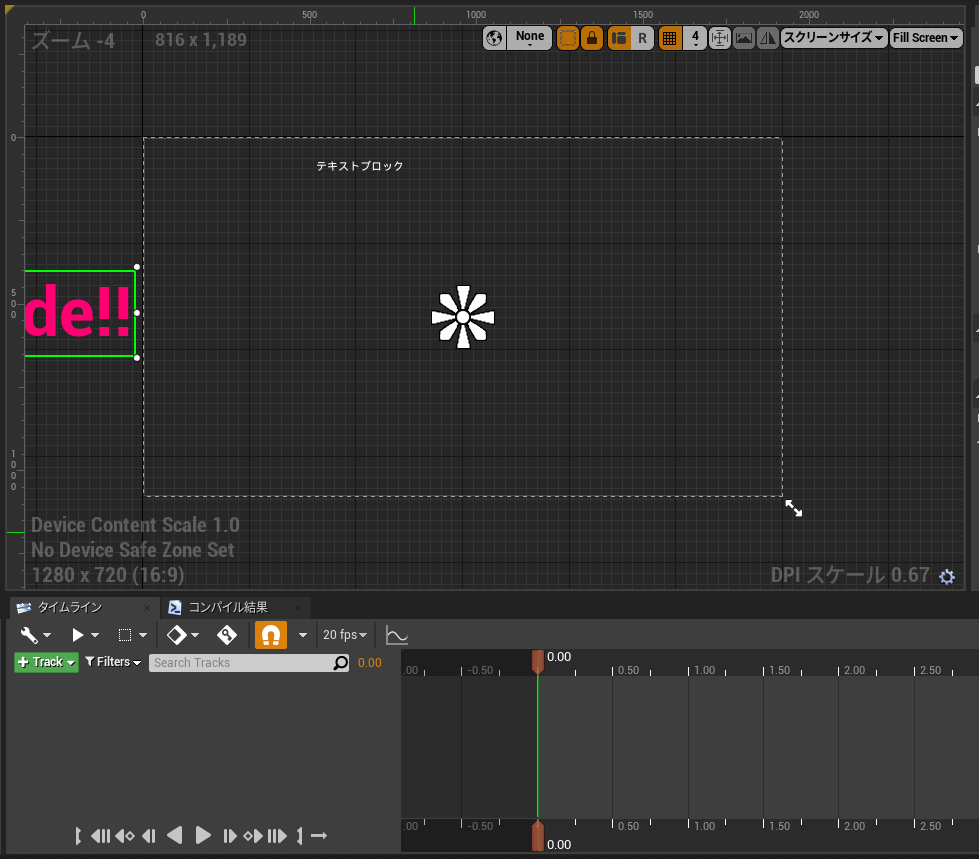Screen dimensions: 979x859
Task: Open the Fill Screen dropdown
Action: [926, 38]
